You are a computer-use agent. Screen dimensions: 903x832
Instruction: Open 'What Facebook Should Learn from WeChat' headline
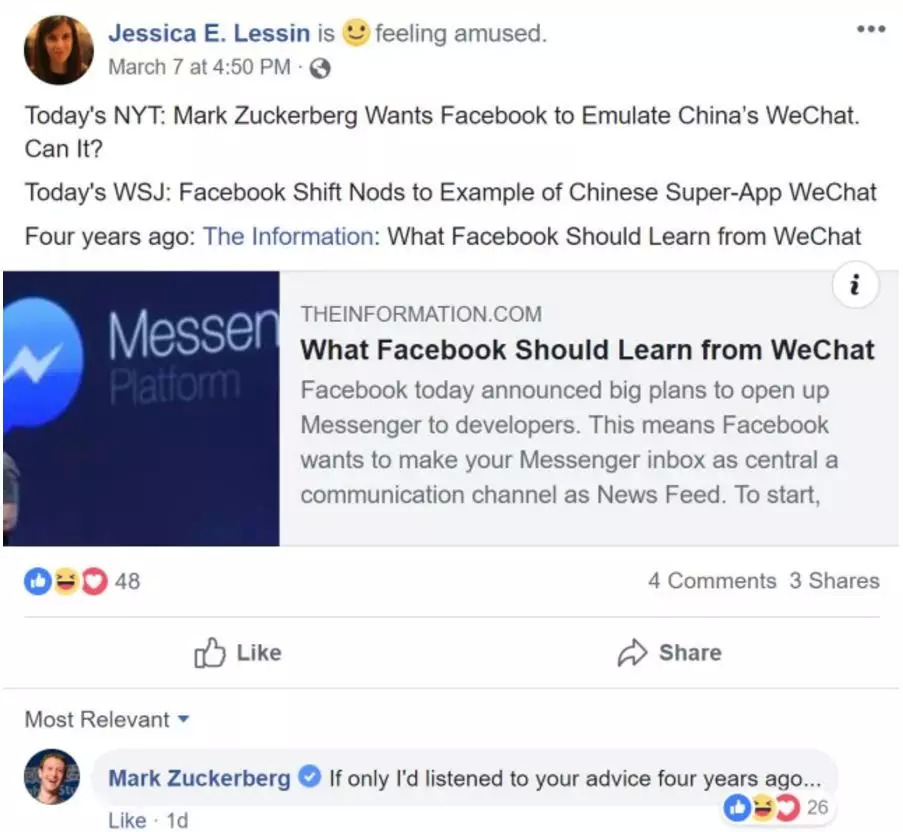587,350
